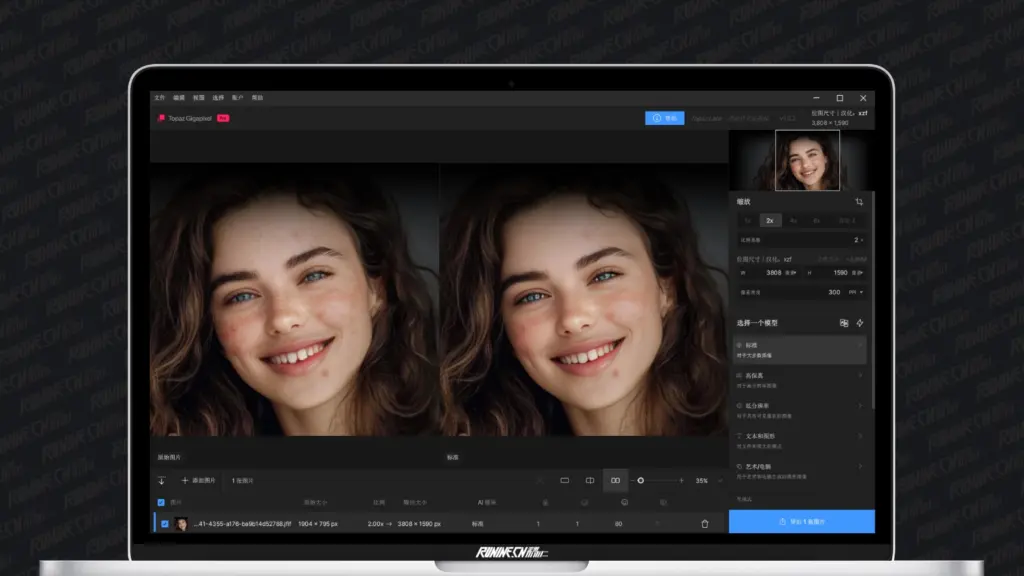Open the PPI unit dropdown

[857, 292]
